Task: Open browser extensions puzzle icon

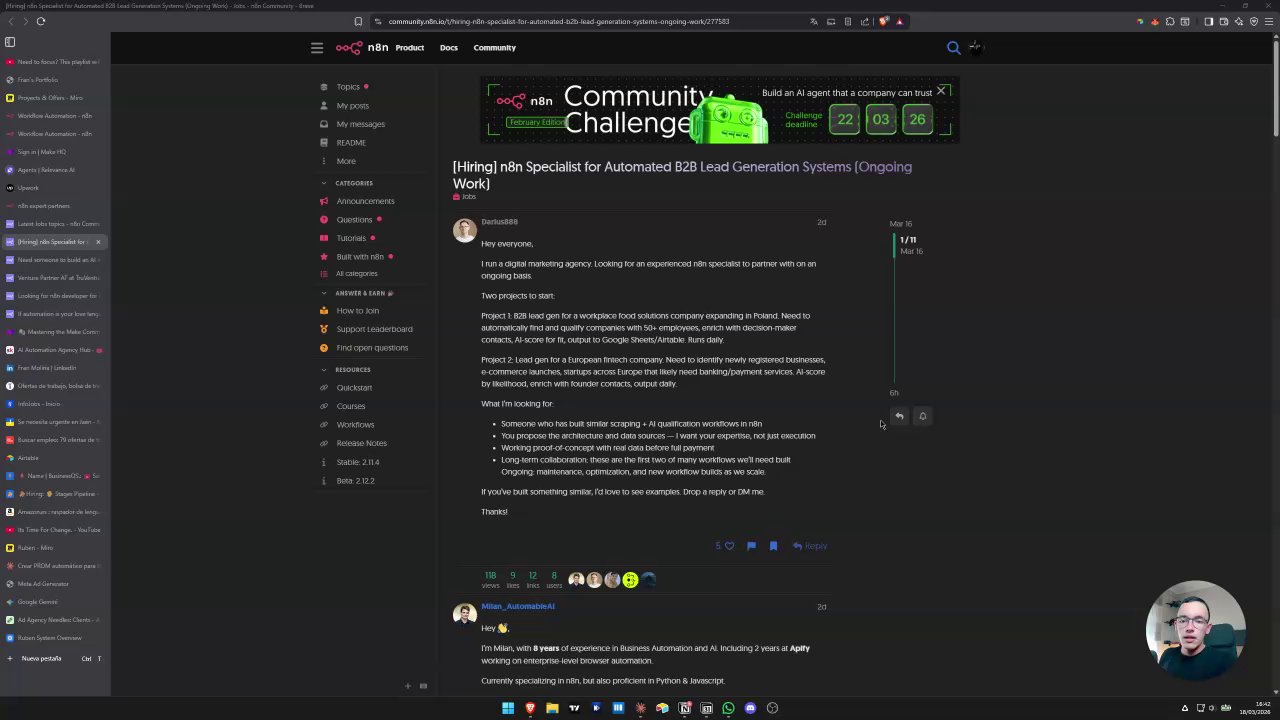Action: [1170, 21]
